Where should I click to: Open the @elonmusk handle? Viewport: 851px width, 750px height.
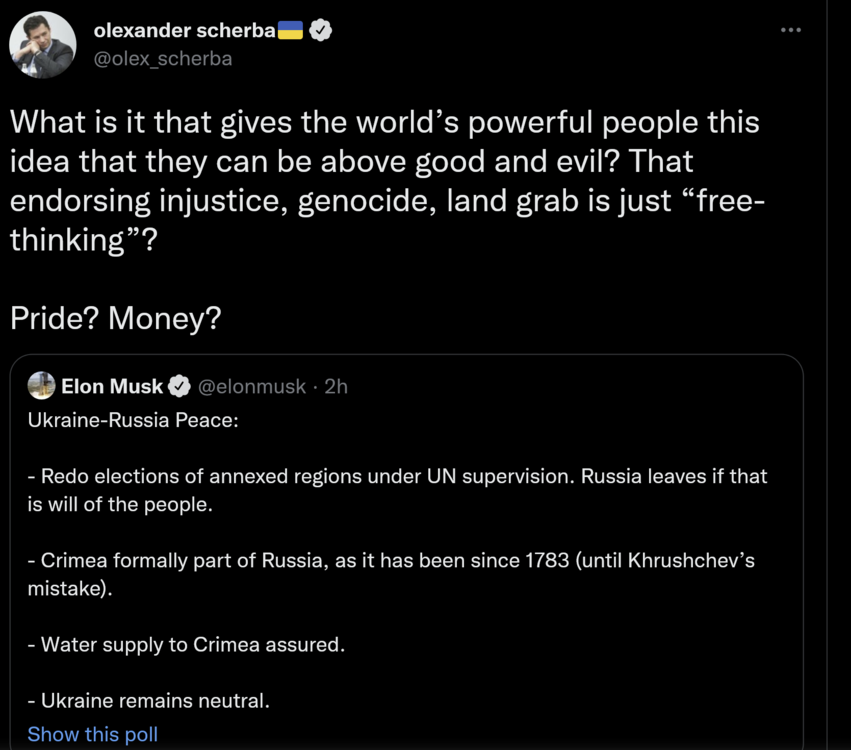point(252,386)
